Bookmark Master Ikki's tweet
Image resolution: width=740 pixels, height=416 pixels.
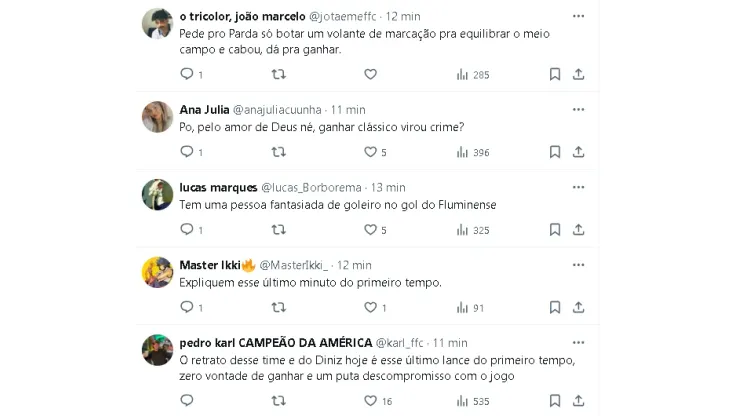[555, 308]
